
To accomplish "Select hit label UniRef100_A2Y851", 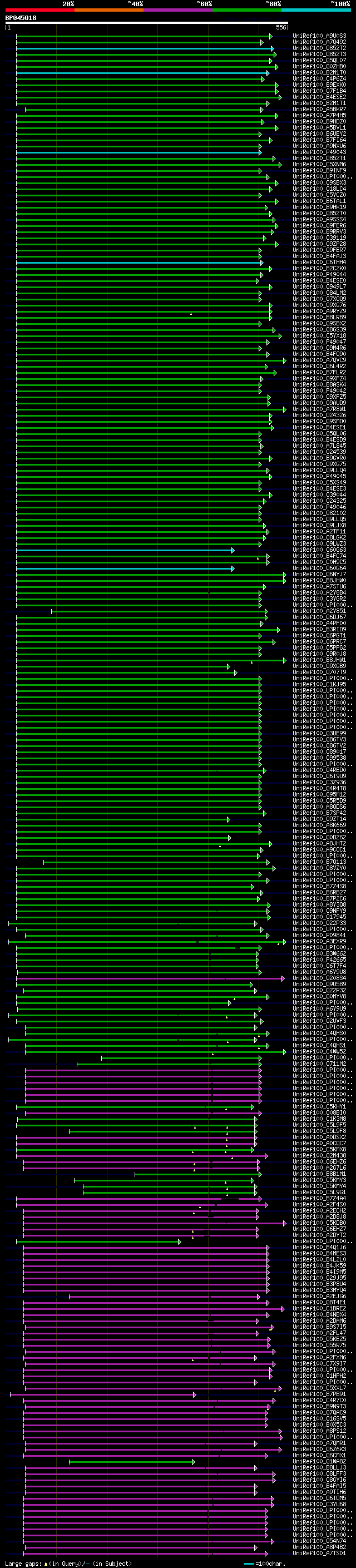I will point(319,611).
